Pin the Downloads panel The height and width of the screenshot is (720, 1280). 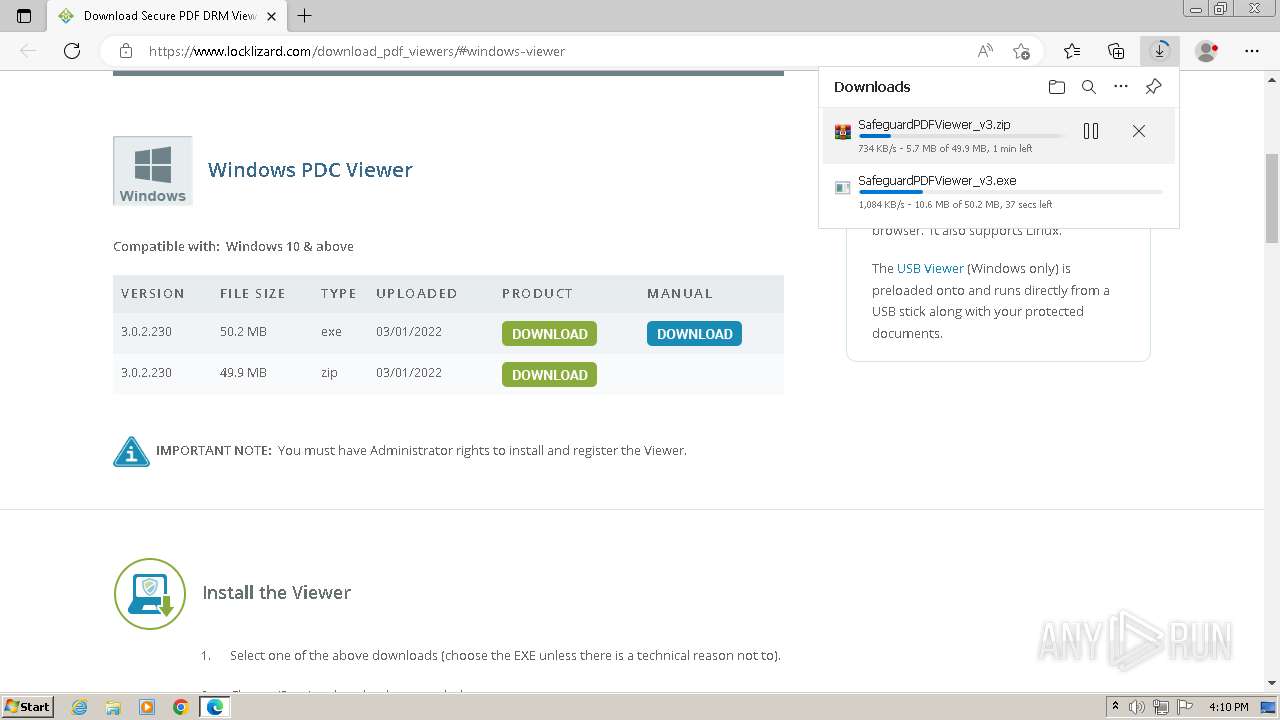coord(1153,87)
